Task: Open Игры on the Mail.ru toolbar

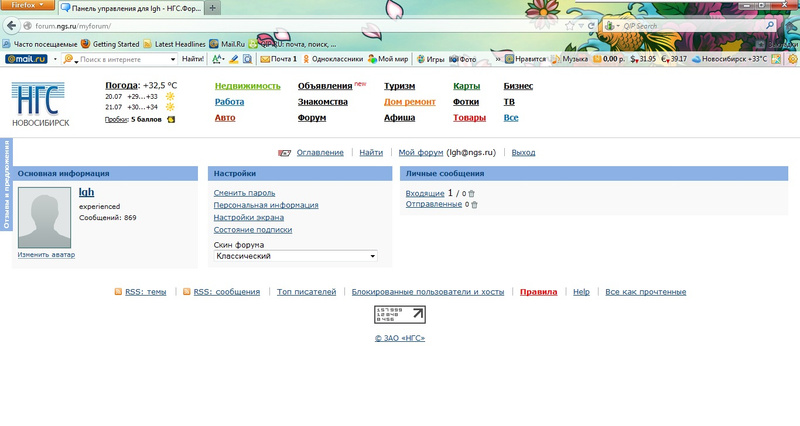Action: (x=431, y=59)
